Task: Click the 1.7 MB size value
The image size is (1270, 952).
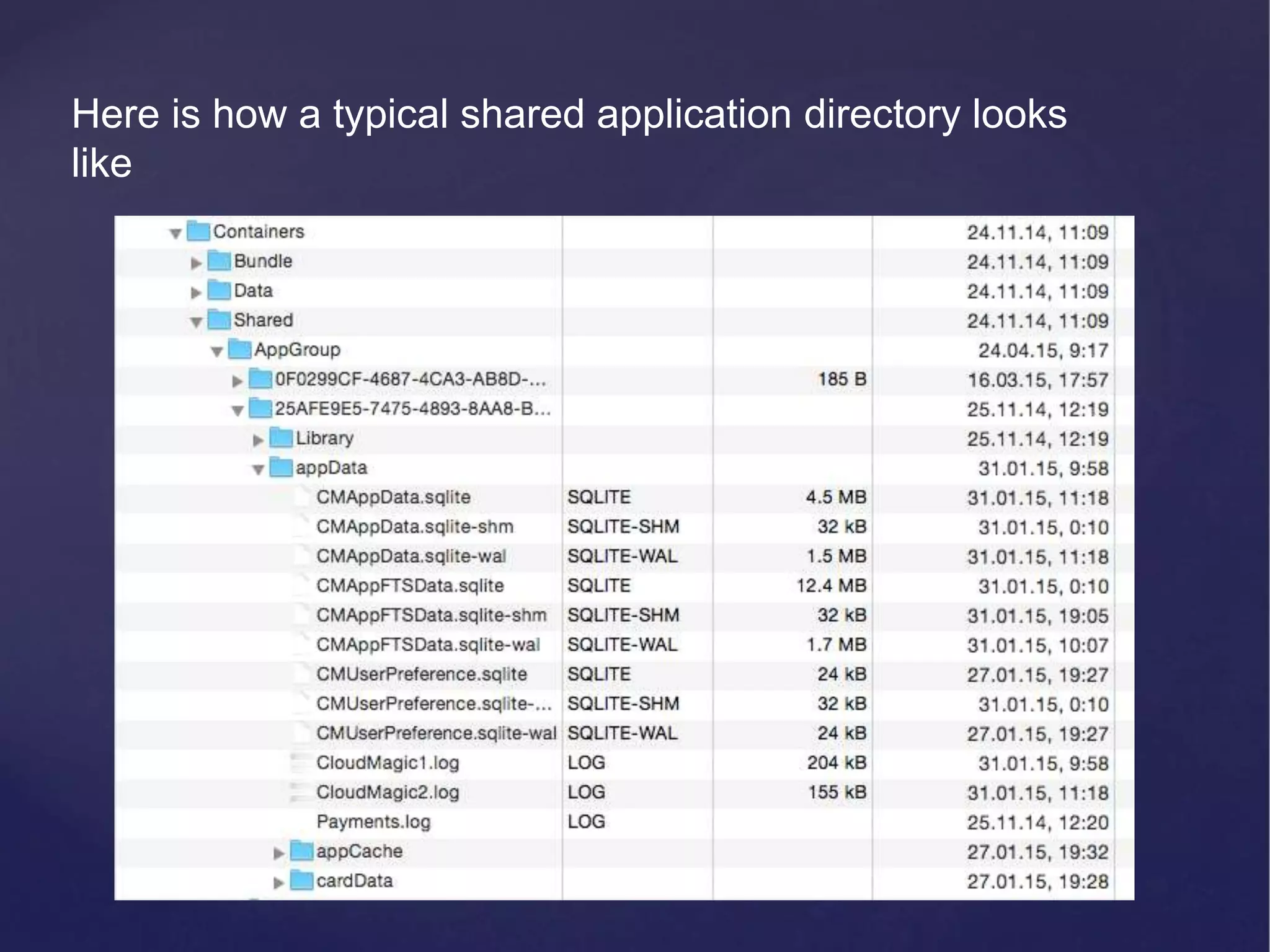Action: (x=836, y=645)
